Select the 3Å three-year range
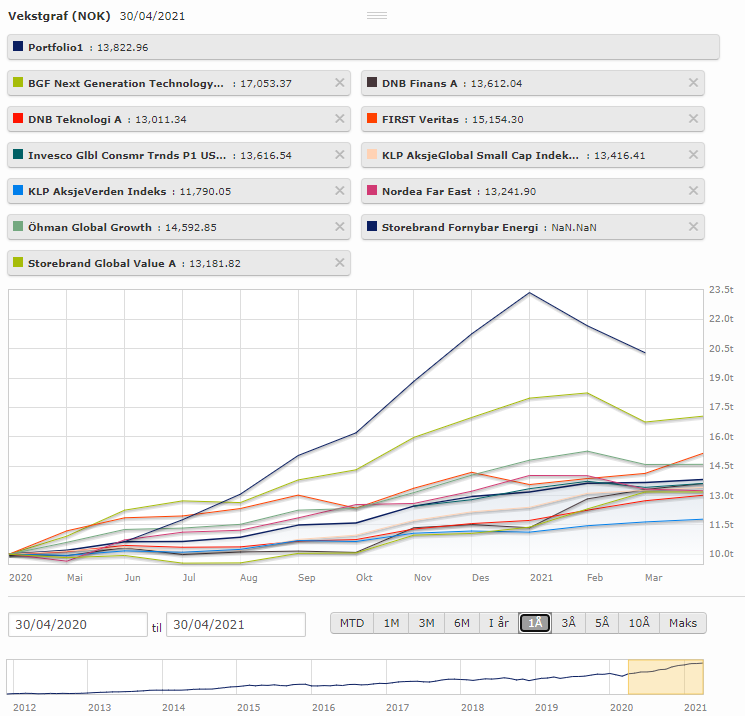The height and width of the screenshot is (716, 745). coord(568,623)
